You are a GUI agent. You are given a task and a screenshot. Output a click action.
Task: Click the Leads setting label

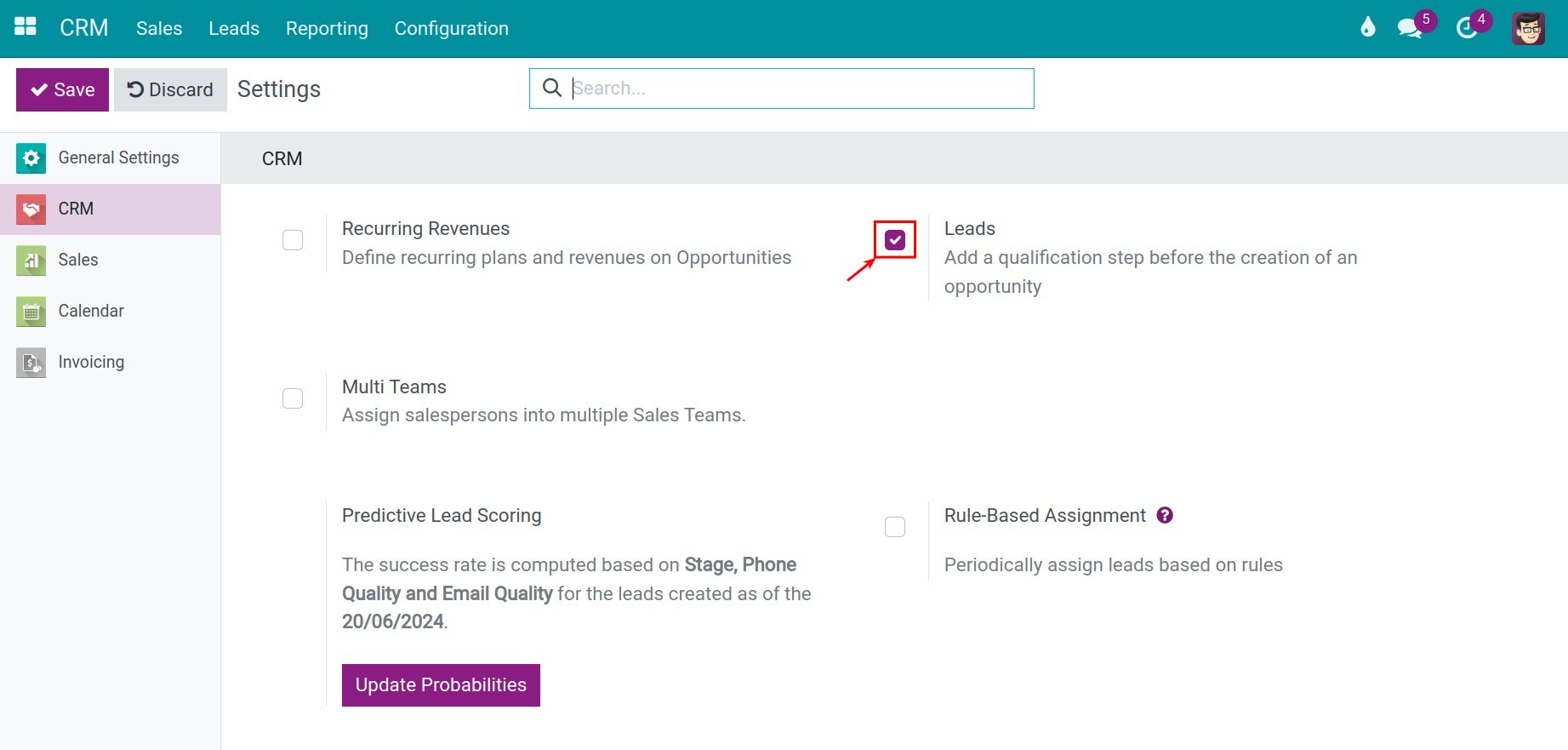point(970,228)
